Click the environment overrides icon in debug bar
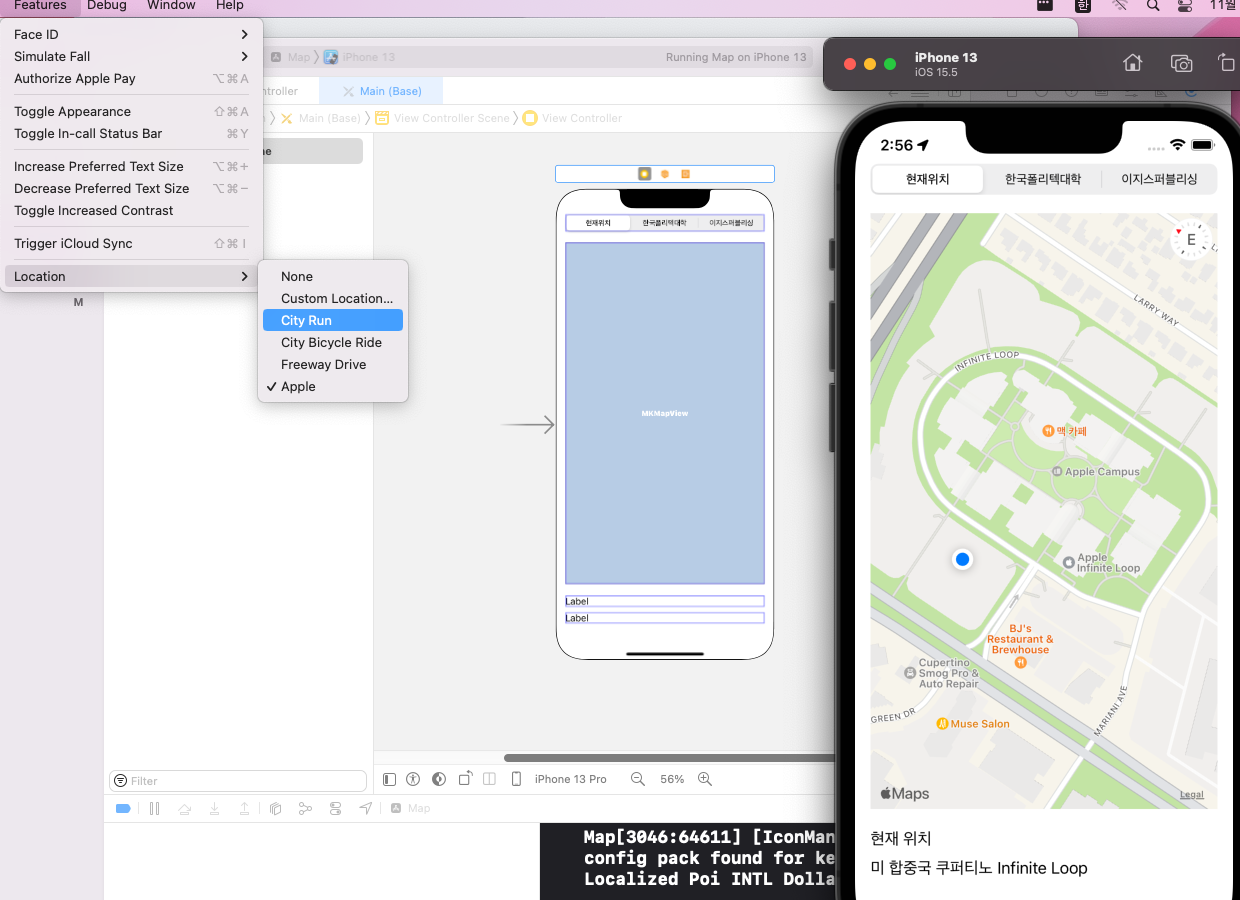The image size is (1240, 900). pos(336,808)
